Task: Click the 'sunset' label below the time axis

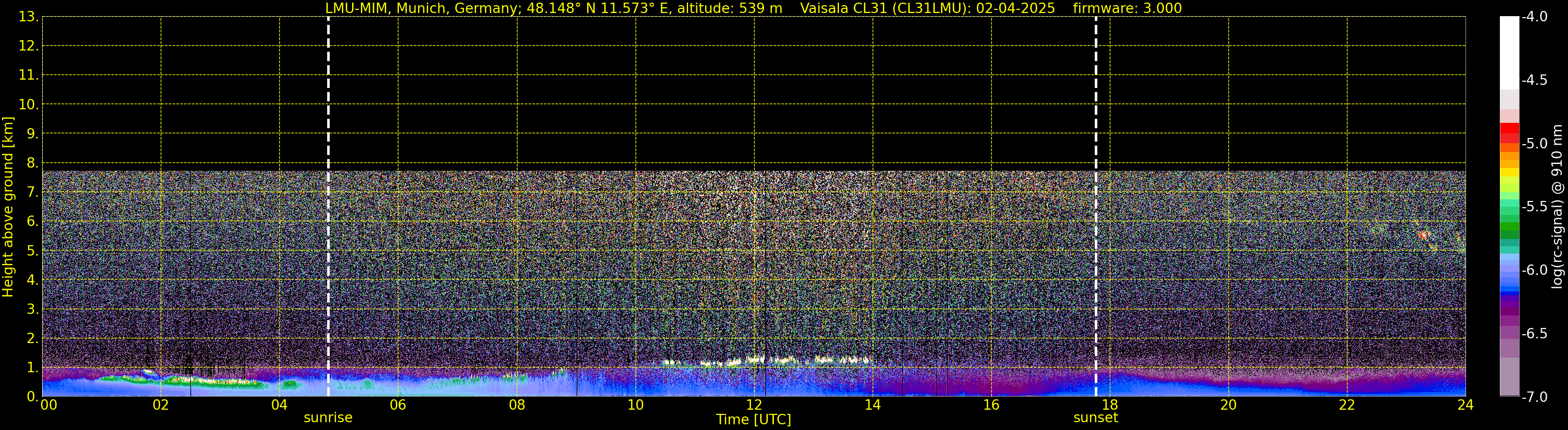Action: click(1096, 418)
